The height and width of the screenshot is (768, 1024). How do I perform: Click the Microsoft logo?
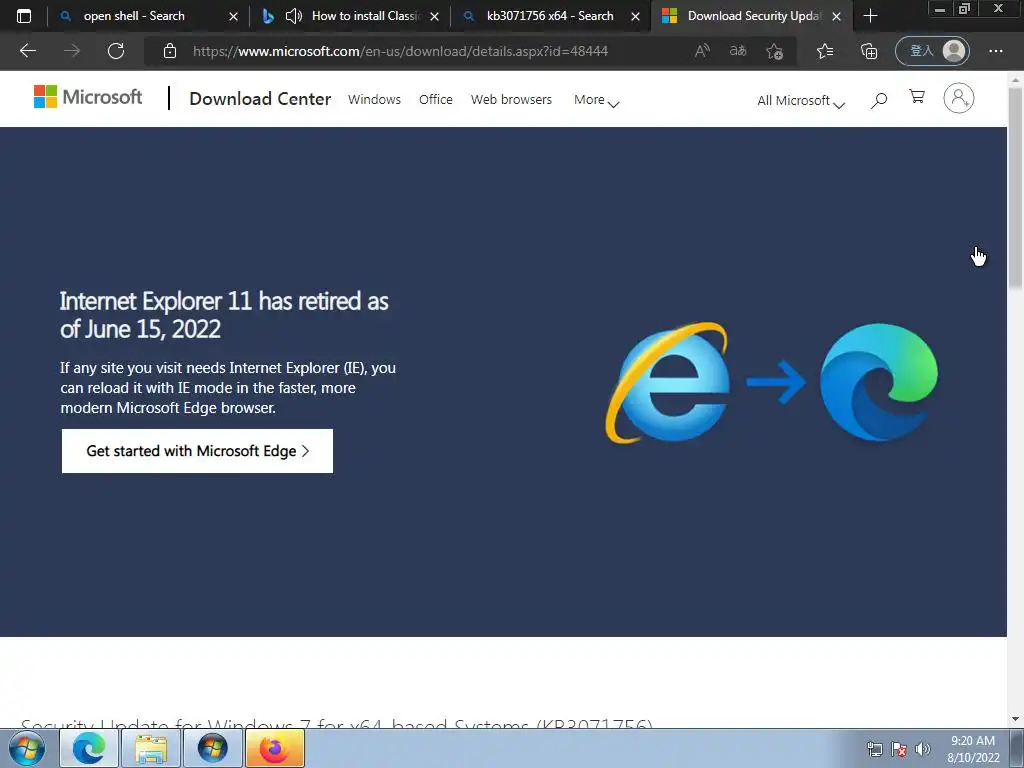88,97
